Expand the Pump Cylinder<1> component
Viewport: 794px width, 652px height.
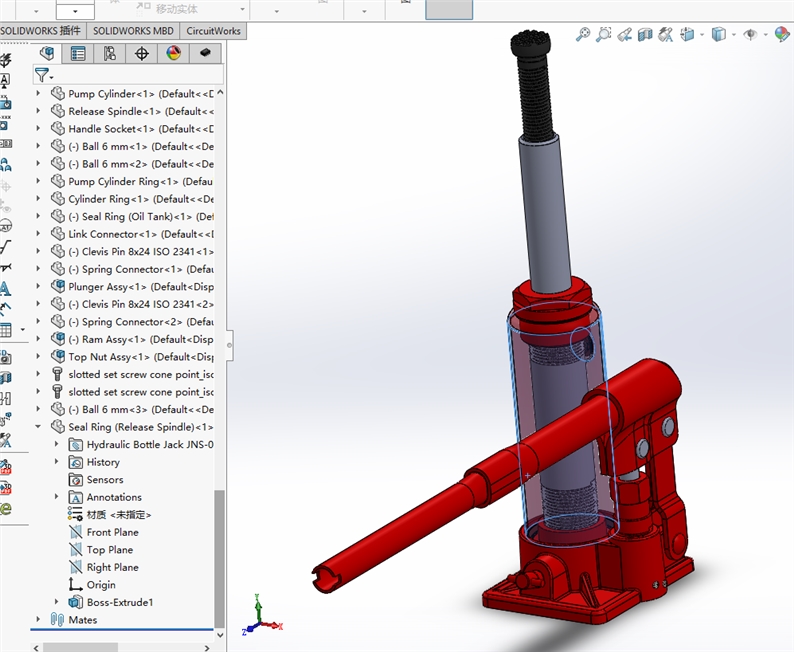tap(38, 94)
